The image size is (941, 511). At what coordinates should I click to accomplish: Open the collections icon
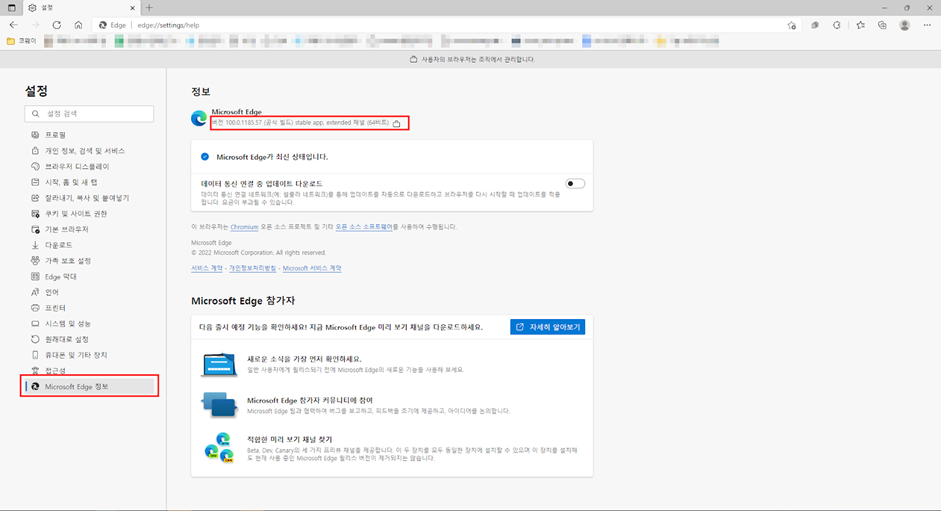pos(882,25)
